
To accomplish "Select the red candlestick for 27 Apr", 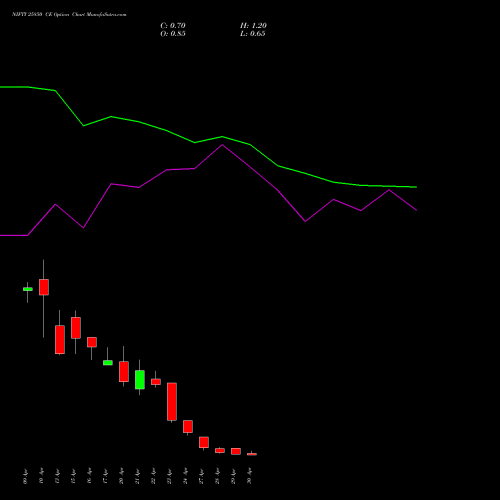I will click(204, 442).
